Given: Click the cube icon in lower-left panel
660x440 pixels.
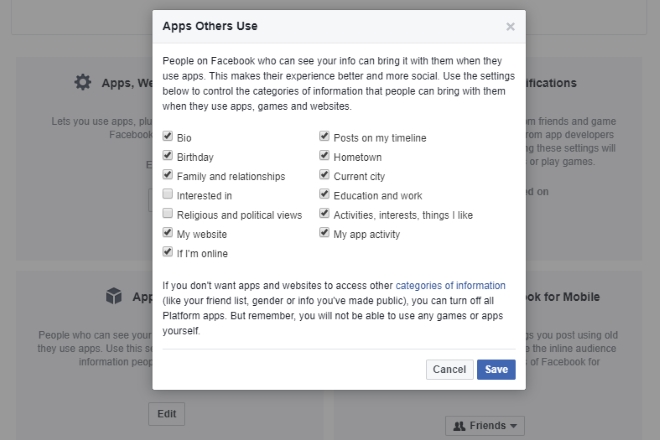Looking at the screenshot, I should click(x=113, y=296).
